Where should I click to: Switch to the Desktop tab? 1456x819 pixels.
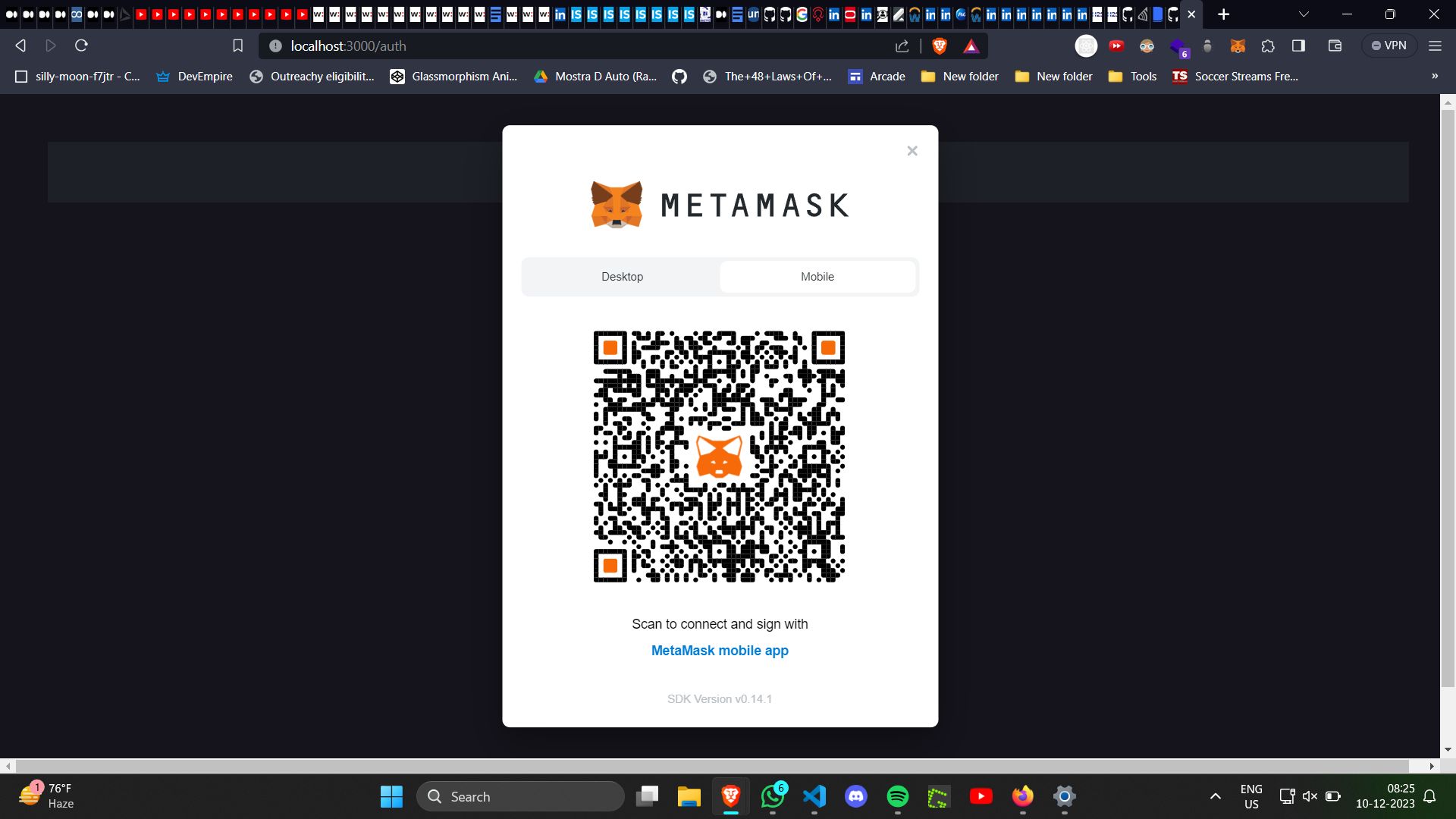click(621, 276)
